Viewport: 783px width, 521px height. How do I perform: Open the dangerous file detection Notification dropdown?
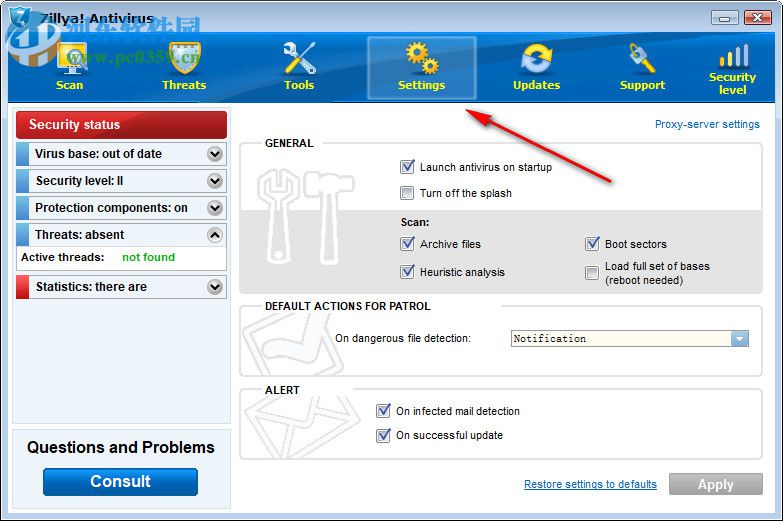630,339
